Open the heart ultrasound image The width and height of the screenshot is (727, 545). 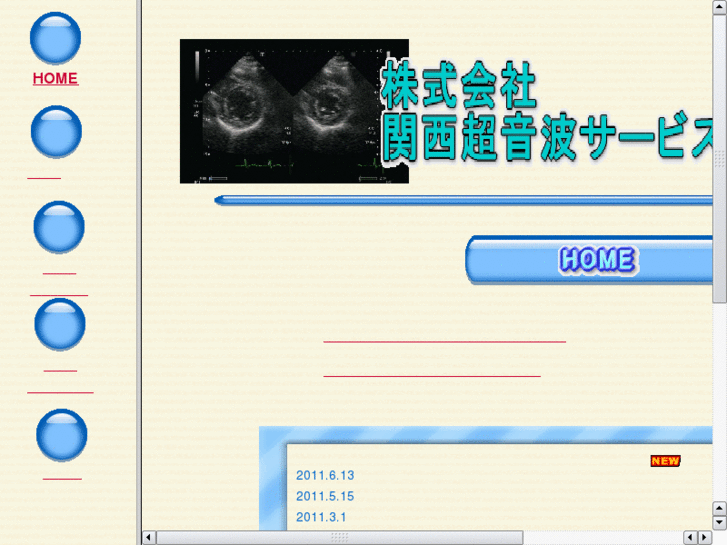point(294,111)
